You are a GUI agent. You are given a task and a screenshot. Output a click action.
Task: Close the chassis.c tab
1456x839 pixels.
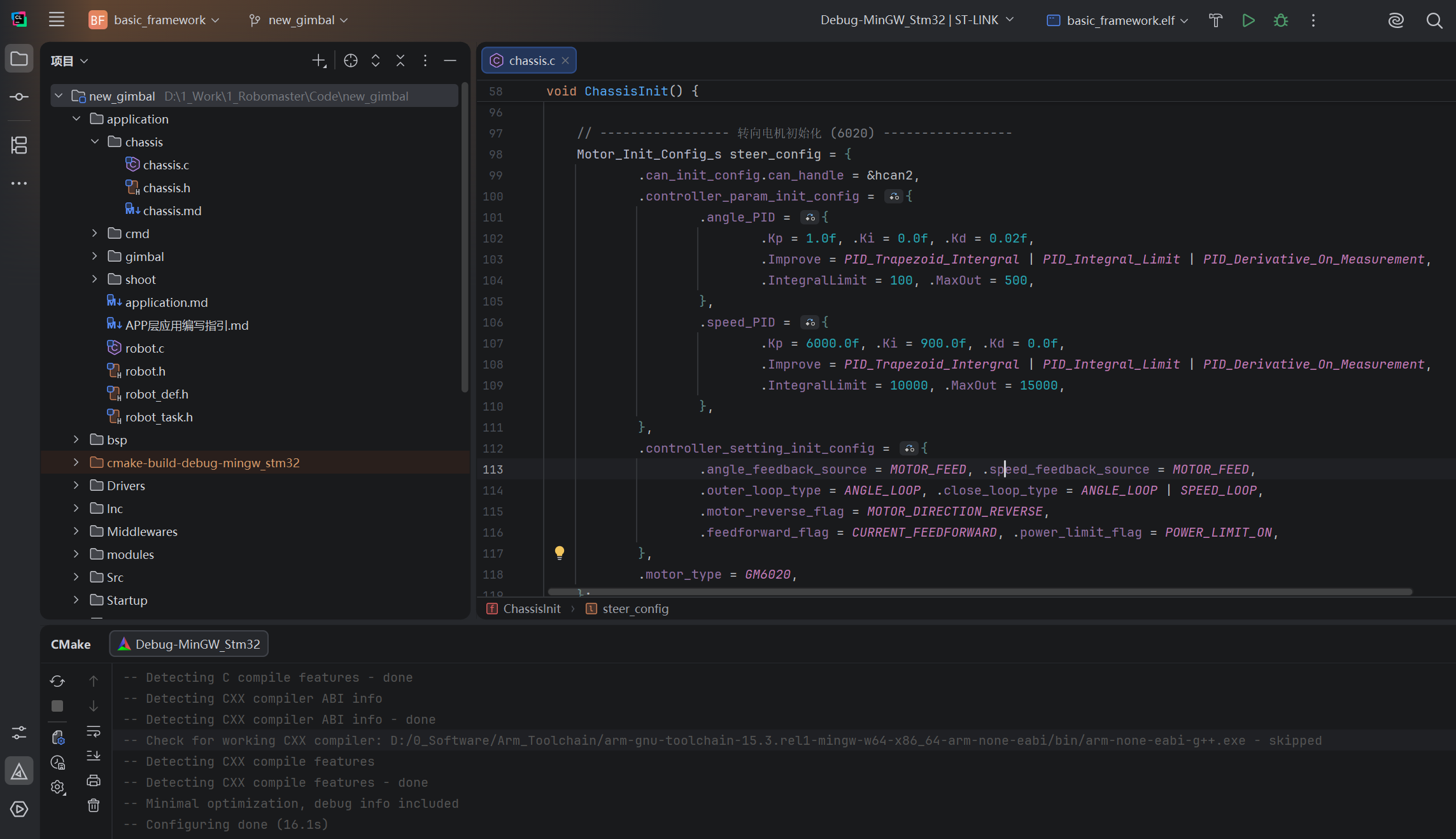[x=565, y=60]
